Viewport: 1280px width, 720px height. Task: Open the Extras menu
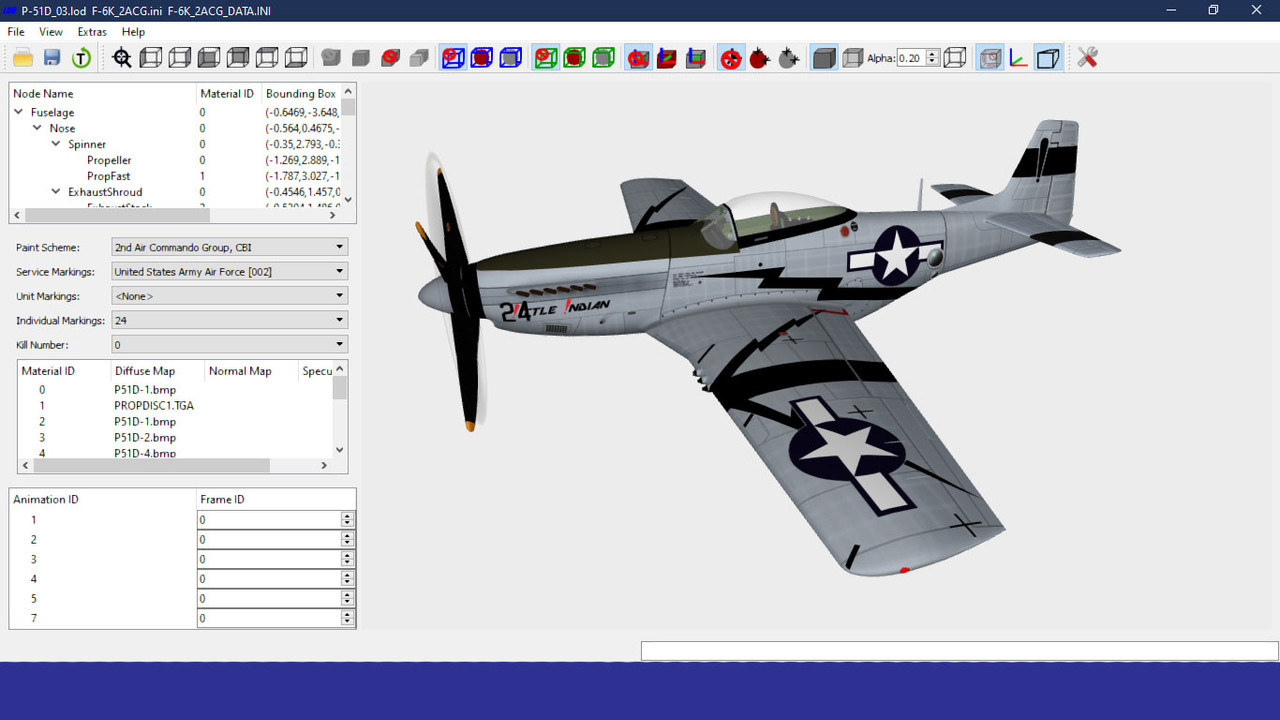(x=92, y=32)
